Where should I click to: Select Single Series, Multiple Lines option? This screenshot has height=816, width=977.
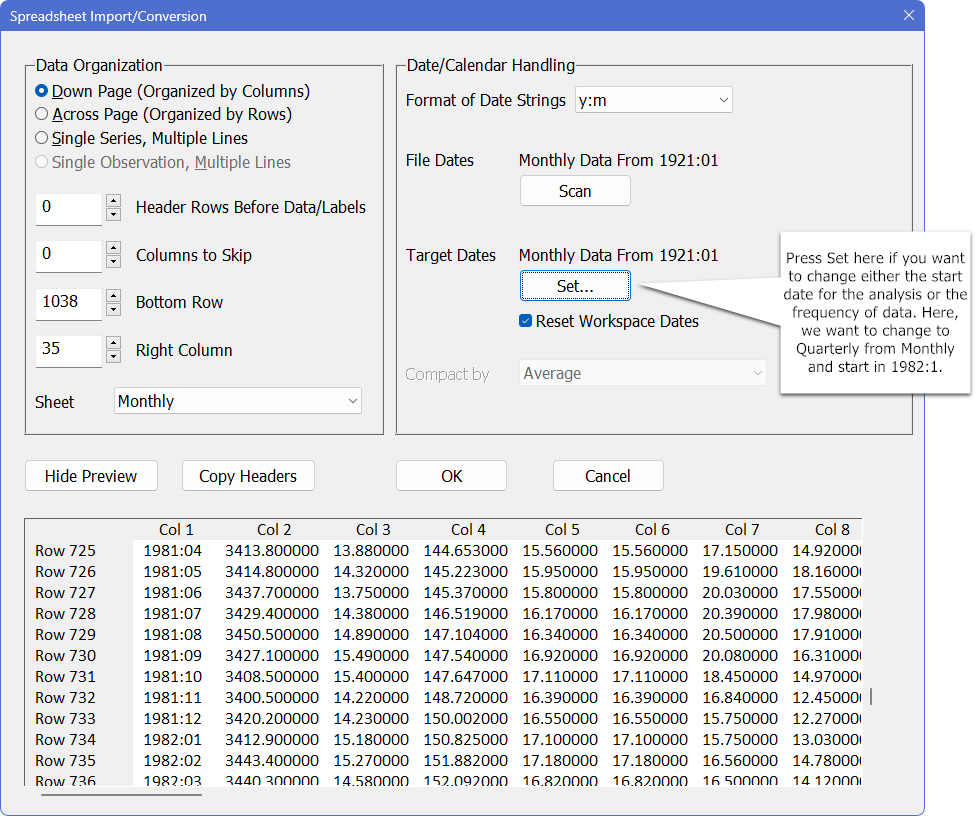[141, 138]
